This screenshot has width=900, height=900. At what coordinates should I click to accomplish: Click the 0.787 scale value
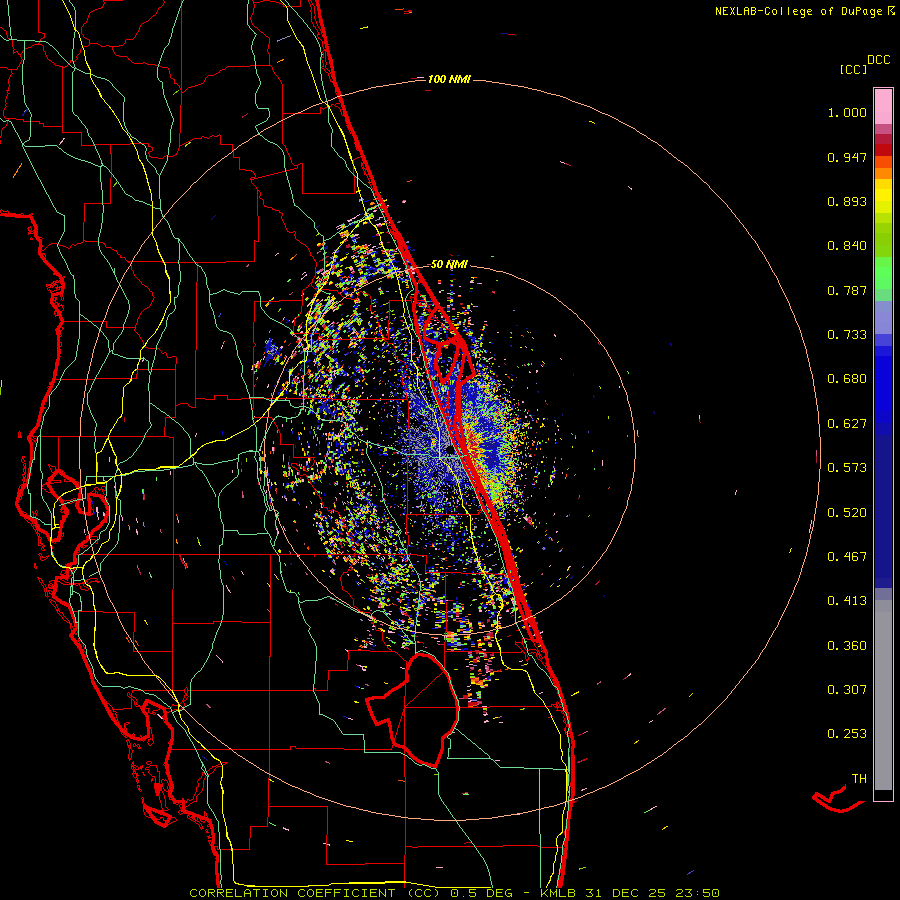[x=847, y=290]
